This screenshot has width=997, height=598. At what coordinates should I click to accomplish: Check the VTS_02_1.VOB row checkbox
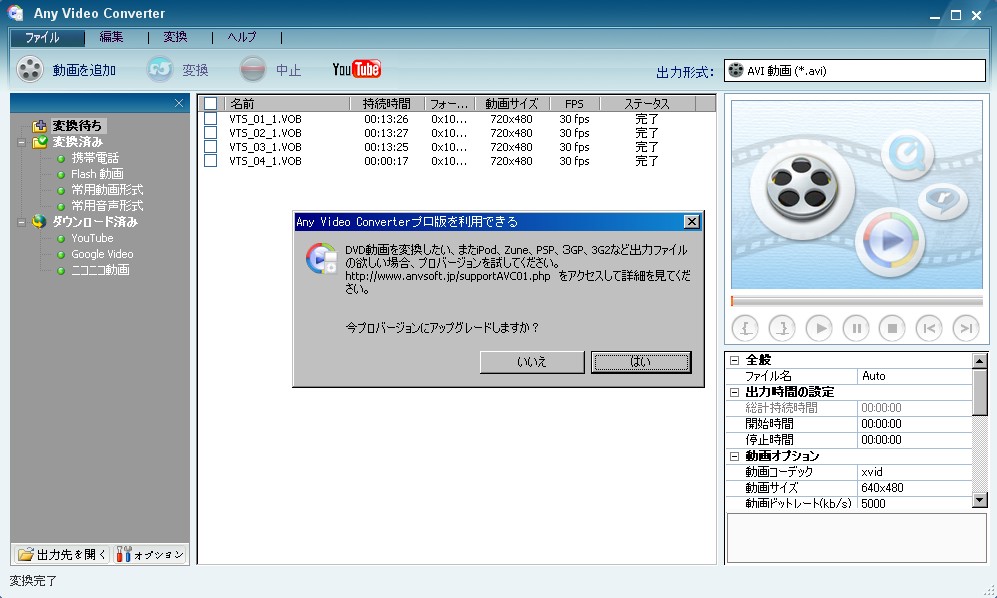(210, 133)
